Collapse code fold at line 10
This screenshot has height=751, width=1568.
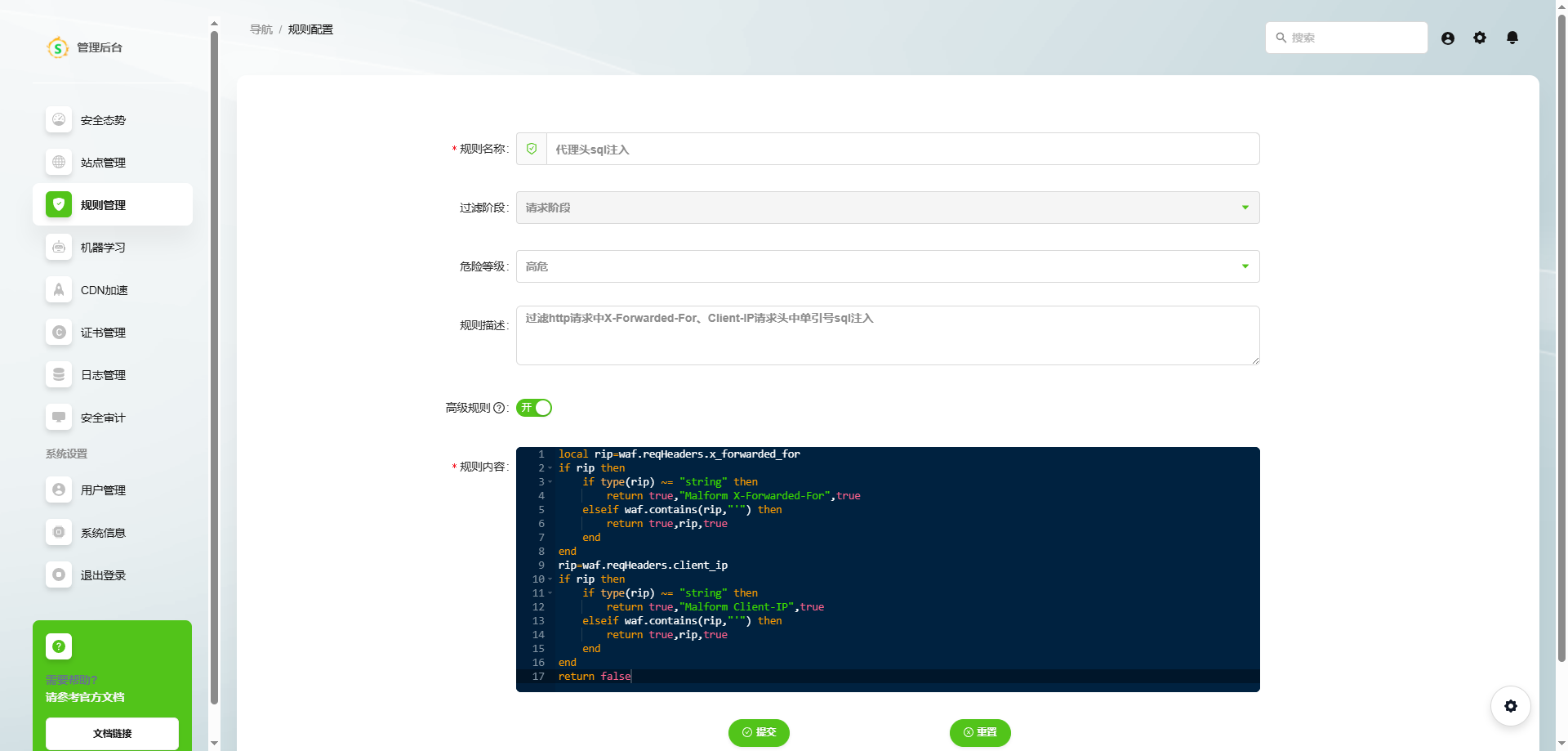550,579
